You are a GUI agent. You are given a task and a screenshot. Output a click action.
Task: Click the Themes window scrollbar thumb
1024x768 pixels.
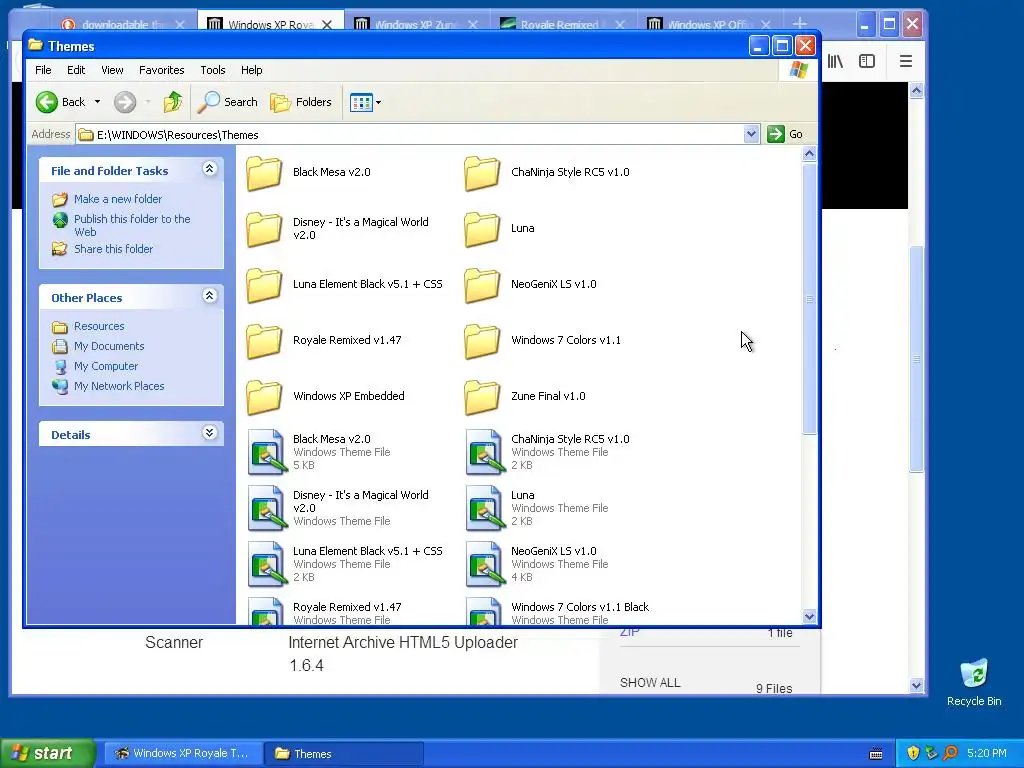(809, 298)
